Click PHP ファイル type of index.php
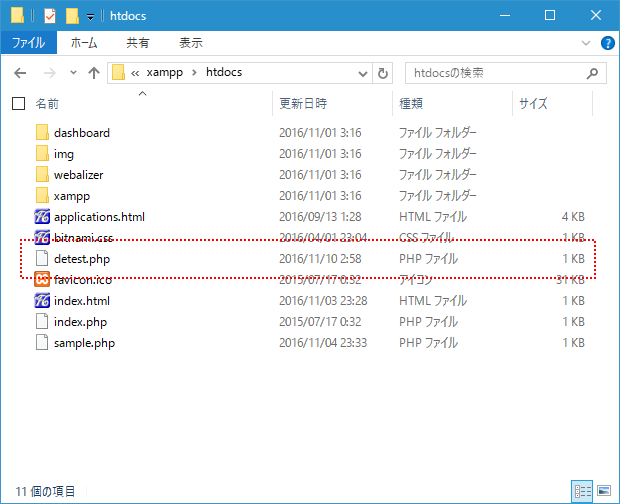620x504 pixels. point(428,322)
